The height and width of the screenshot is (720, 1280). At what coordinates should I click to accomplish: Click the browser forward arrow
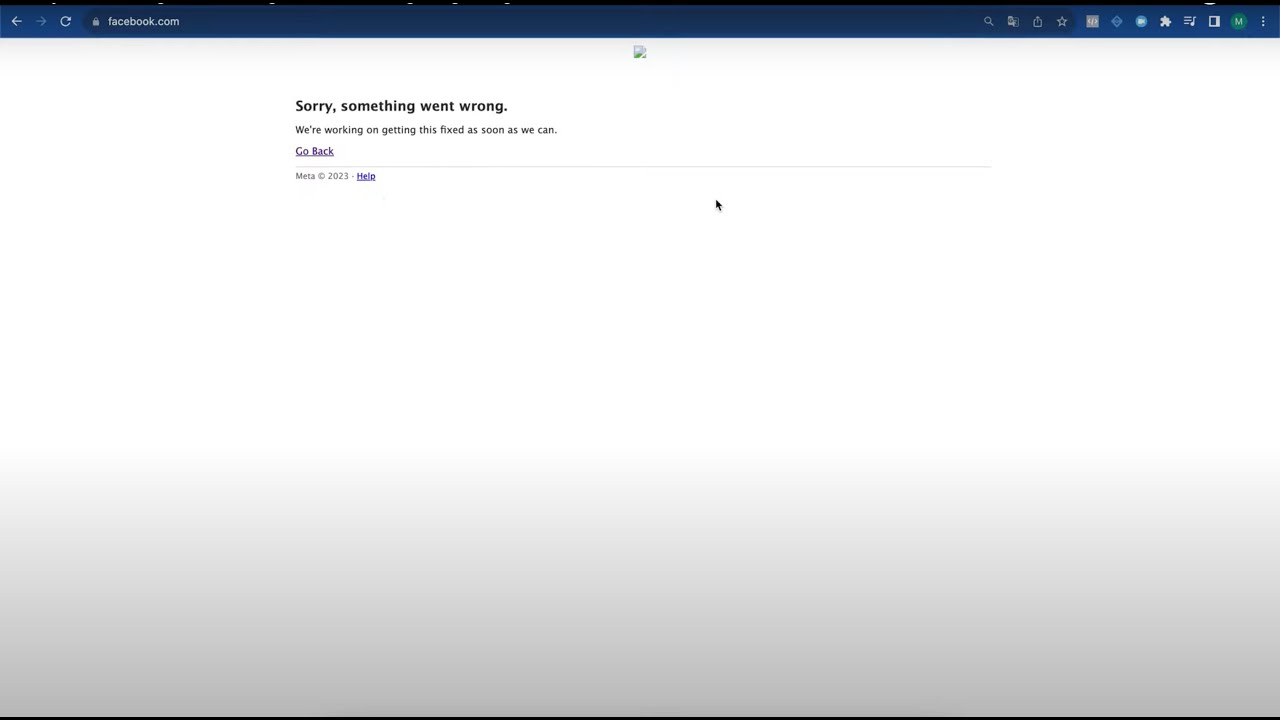tap(41, 21)
